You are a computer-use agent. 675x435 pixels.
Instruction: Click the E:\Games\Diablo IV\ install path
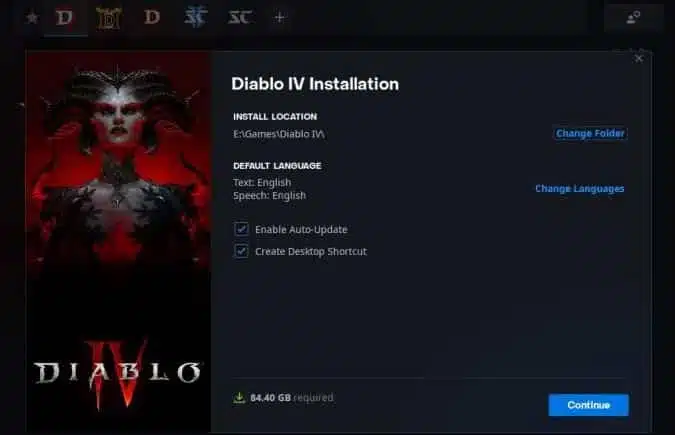coord(279,134)
